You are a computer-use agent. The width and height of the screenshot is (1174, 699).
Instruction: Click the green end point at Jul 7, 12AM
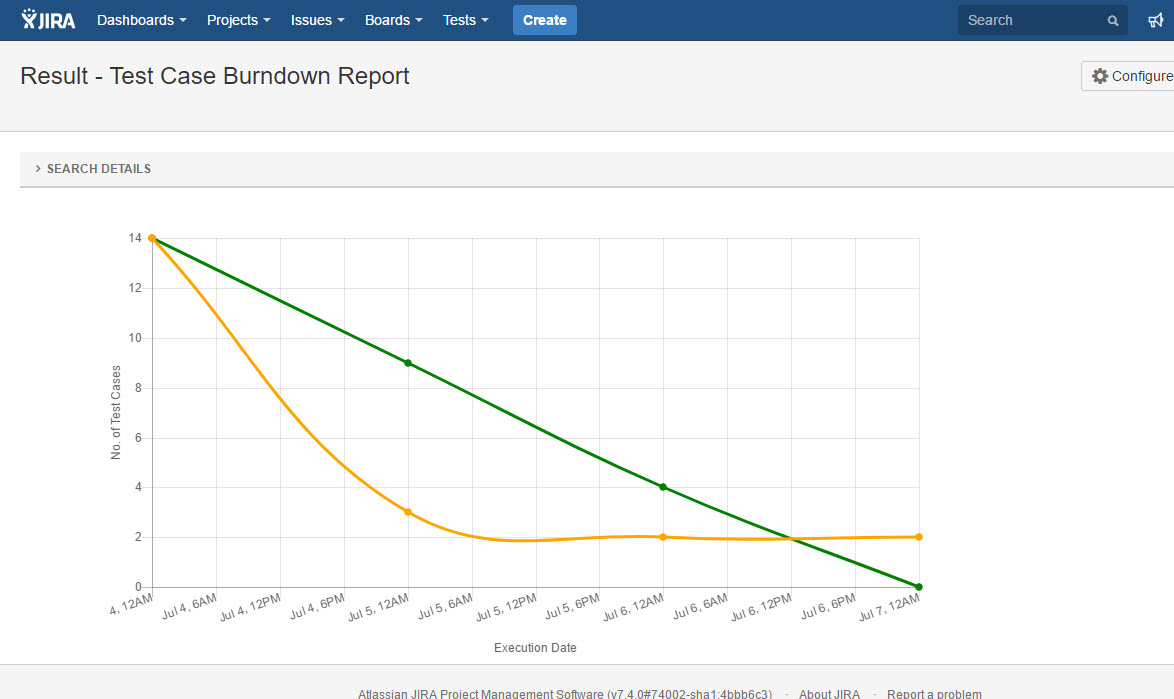(x=918, y=587)
